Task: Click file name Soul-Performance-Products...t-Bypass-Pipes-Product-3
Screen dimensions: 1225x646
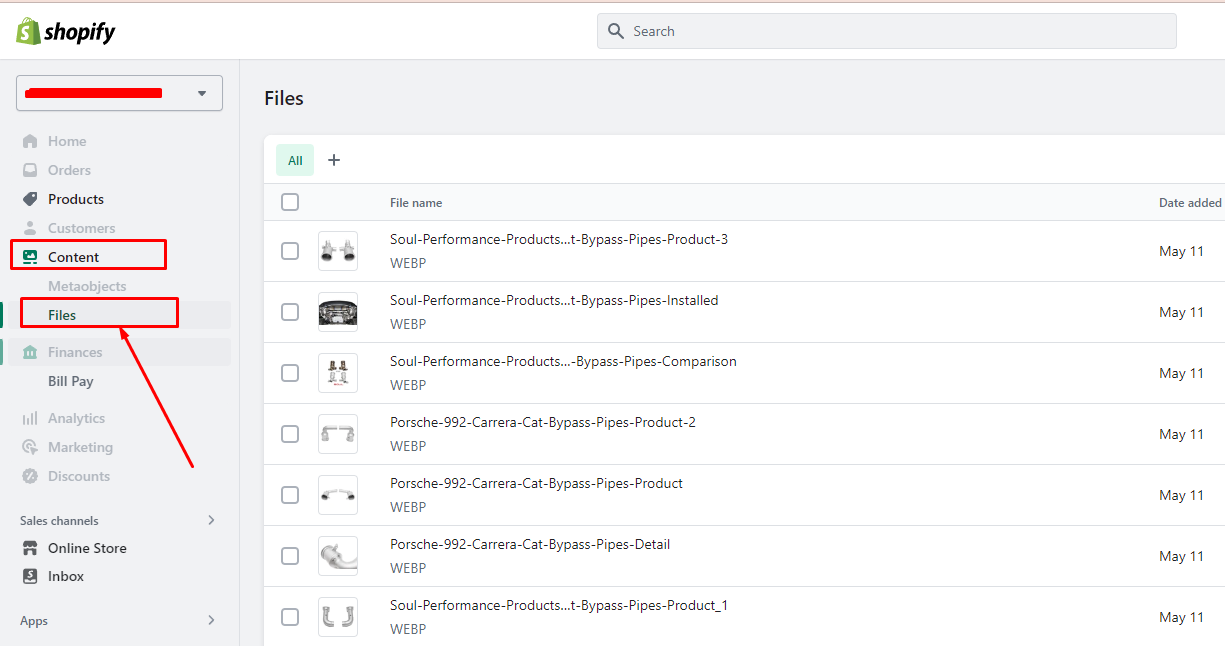Action: pos(559,239)
